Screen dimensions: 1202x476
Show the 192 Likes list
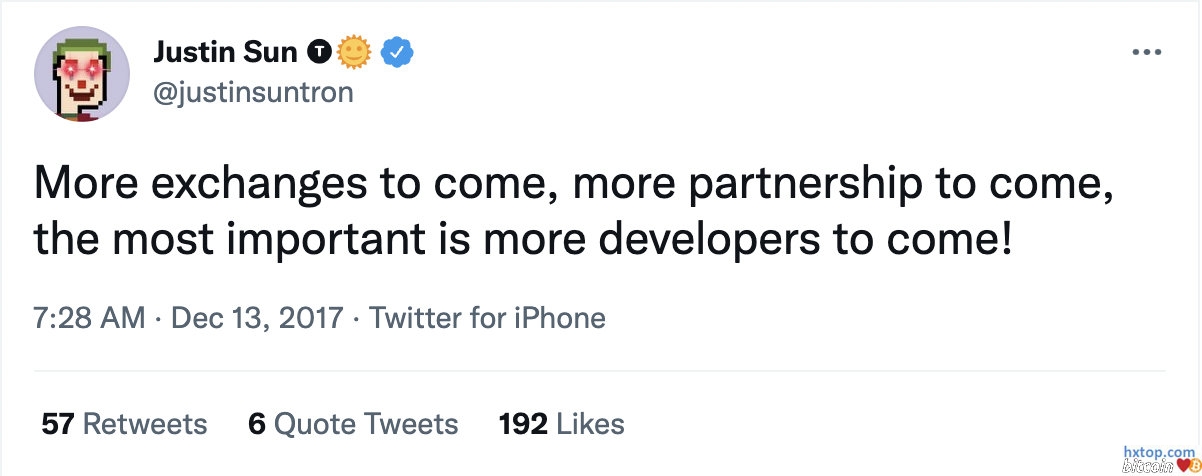click(x=561, y=424)
